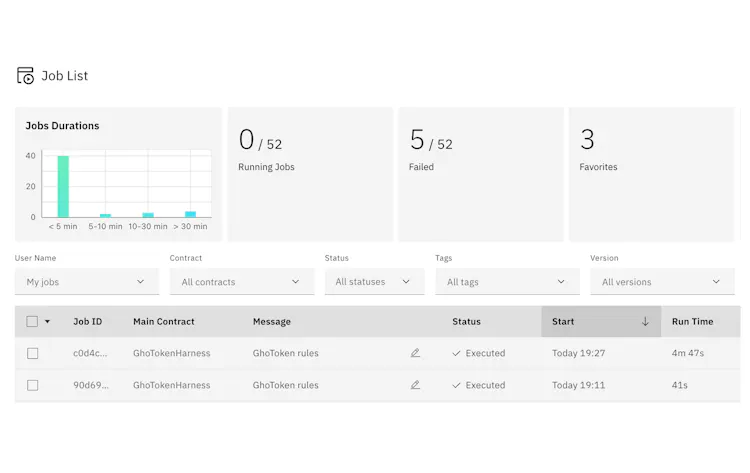
Task: Open the User Name 'My jobs' dropdown
Action: 87,282
